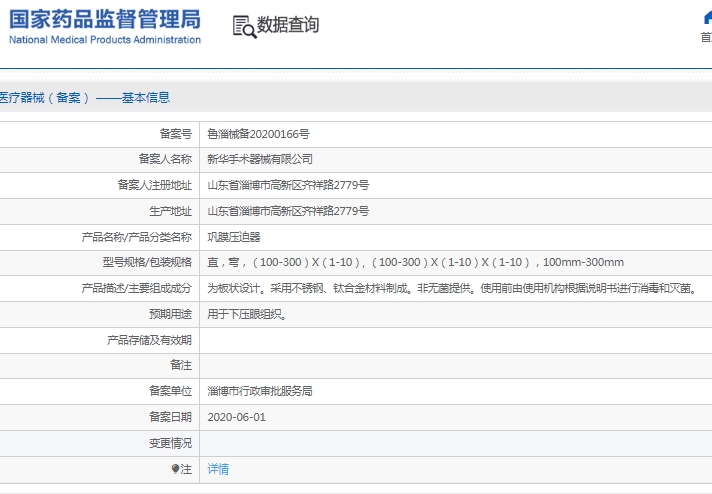712x494 pixels.
Task: Select the 医疗器械（备案）——基本信息 heading
Action: 84,98
